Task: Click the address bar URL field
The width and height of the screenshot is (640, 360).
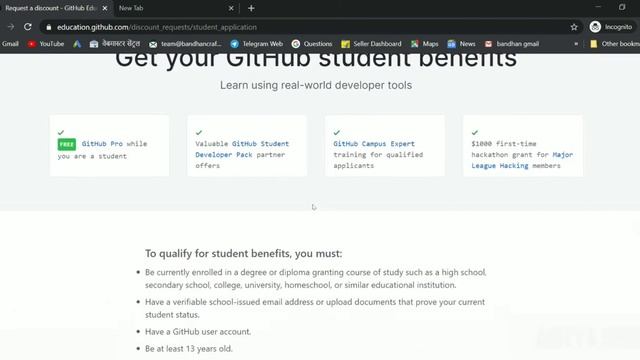Action: (x=310, y=27)
